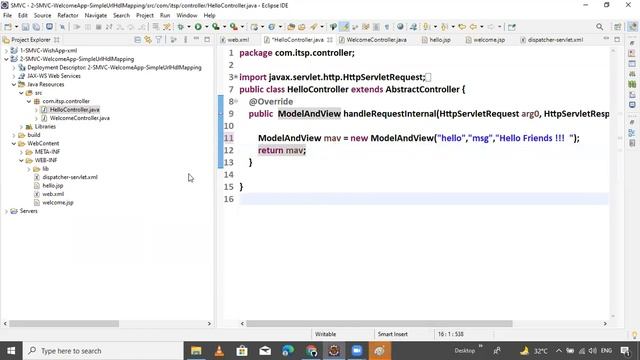Screen dimensions: 640x360
Task: Collapse the 2-SMVC-WelcomeApp-SimpleUrlHdlMapping project
Action: 6,59
